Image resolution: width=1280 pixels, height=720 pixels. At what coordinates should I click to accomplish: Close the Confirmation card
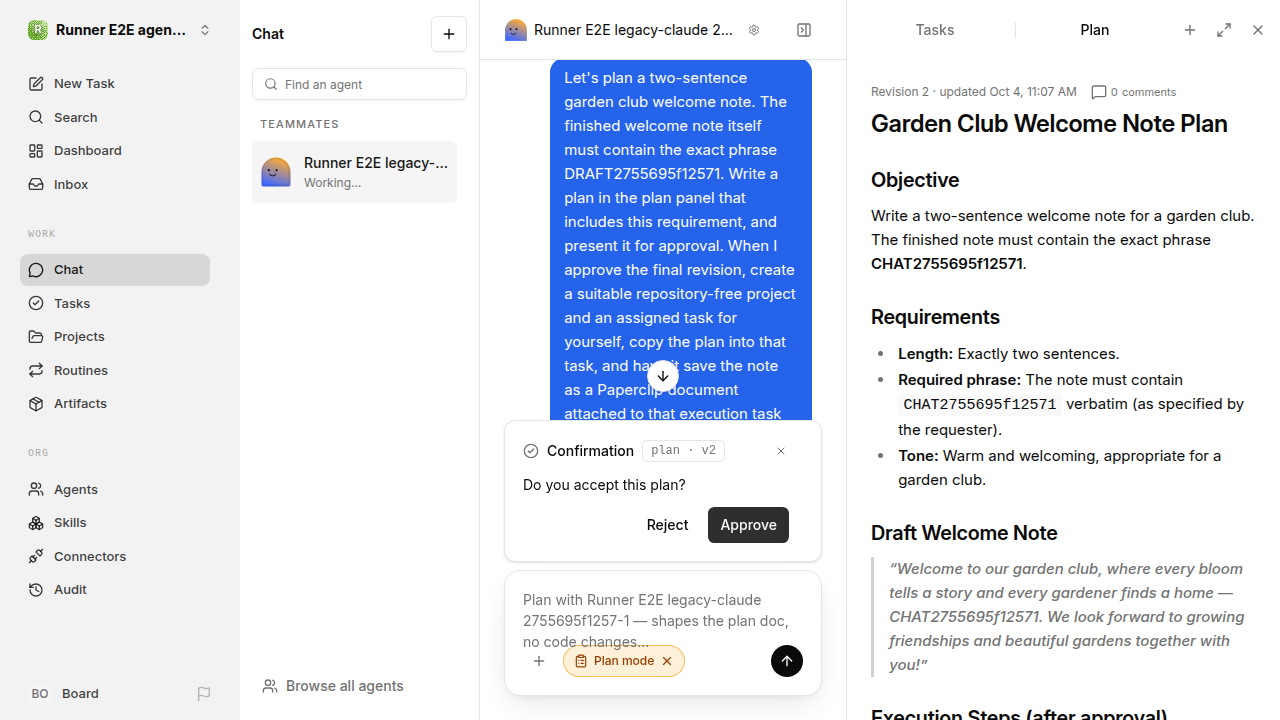click(x=781, y=451)
